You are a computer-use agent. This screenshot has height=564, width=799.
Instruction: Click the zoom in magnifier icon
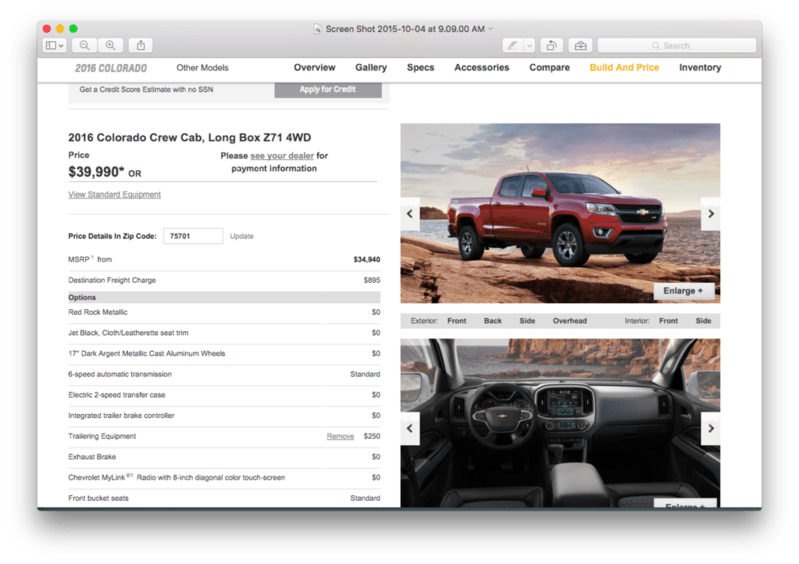tap(110, 45)
